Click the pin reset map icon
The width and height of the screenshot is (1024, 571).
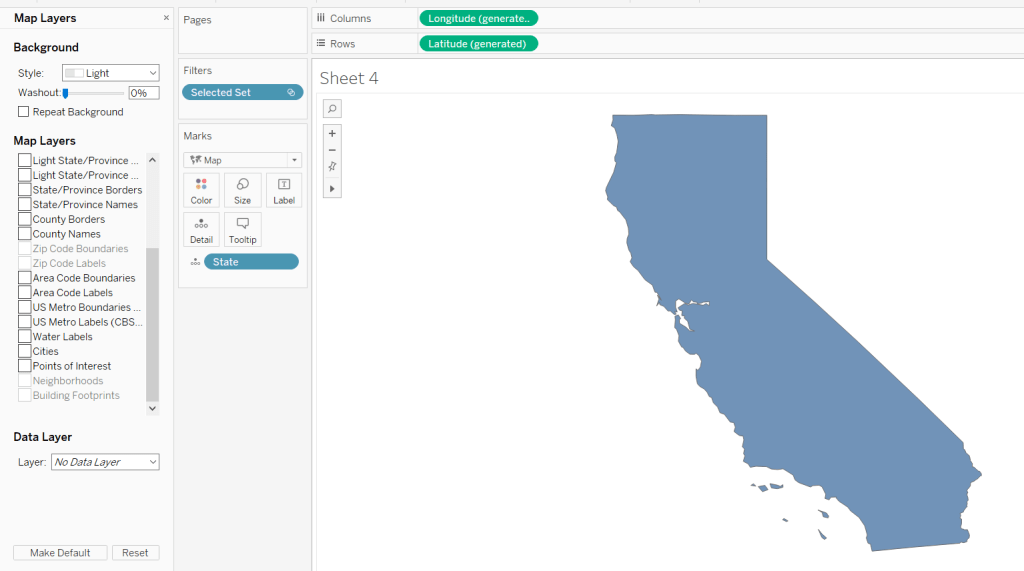pos(333,168)
